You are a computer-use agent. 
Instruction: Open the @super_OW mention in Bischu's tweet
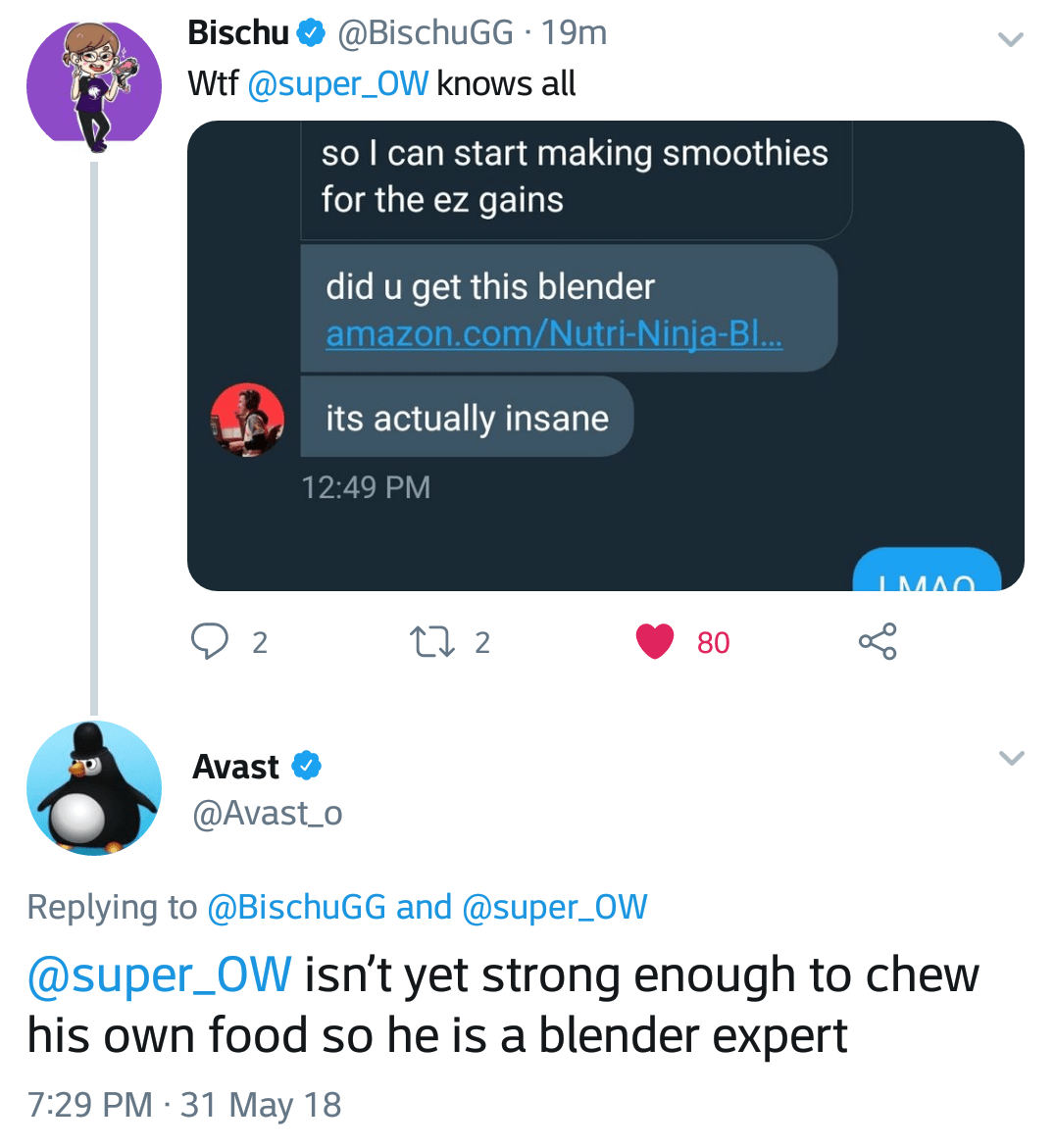338,84
